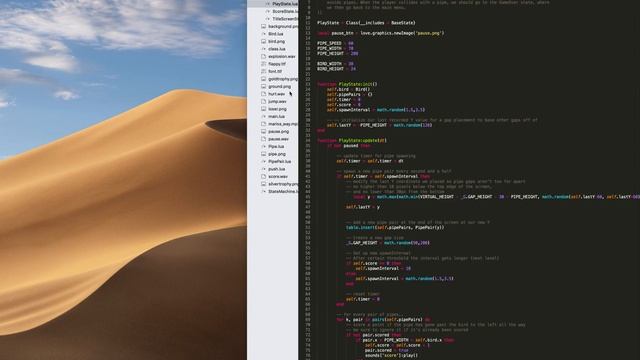640x360 pixels.
Task: Click the file icon beside jump.wav
Action: tap(264, 101)
